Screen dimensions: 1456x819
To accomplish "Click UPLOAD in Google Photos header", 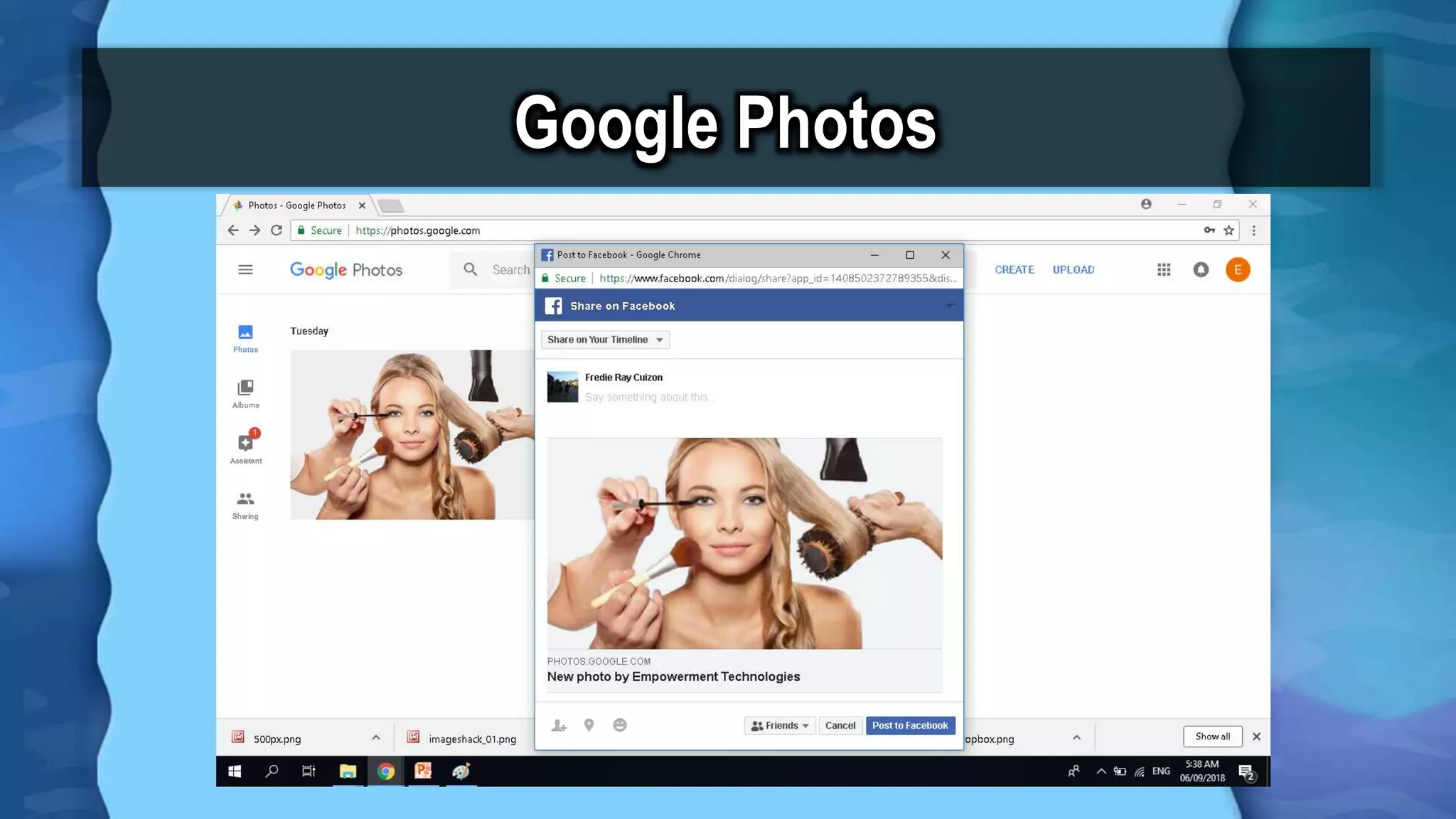I will tap(1074, 269).
